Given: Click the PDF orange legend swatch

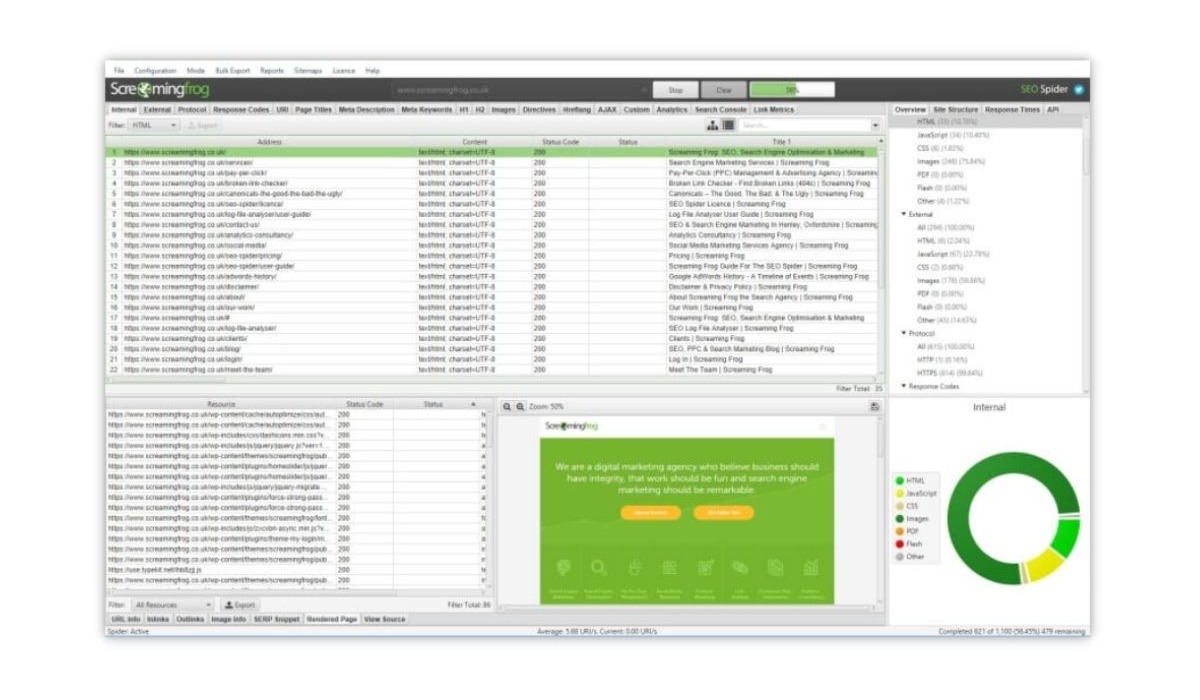Looking at the screenshot, I should coord(900,531).
